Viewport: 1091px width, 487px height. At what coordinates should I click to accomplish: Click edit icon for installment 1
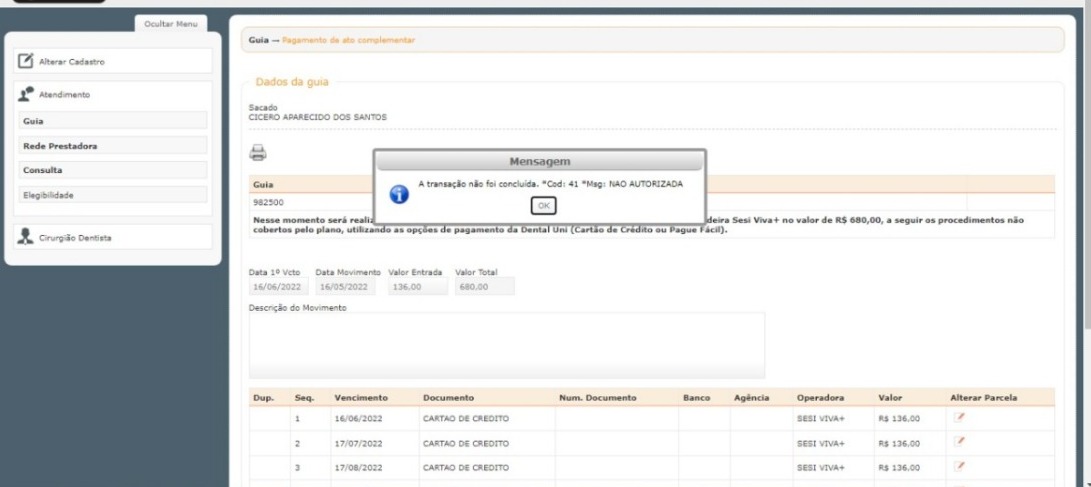tap(960, 417)
